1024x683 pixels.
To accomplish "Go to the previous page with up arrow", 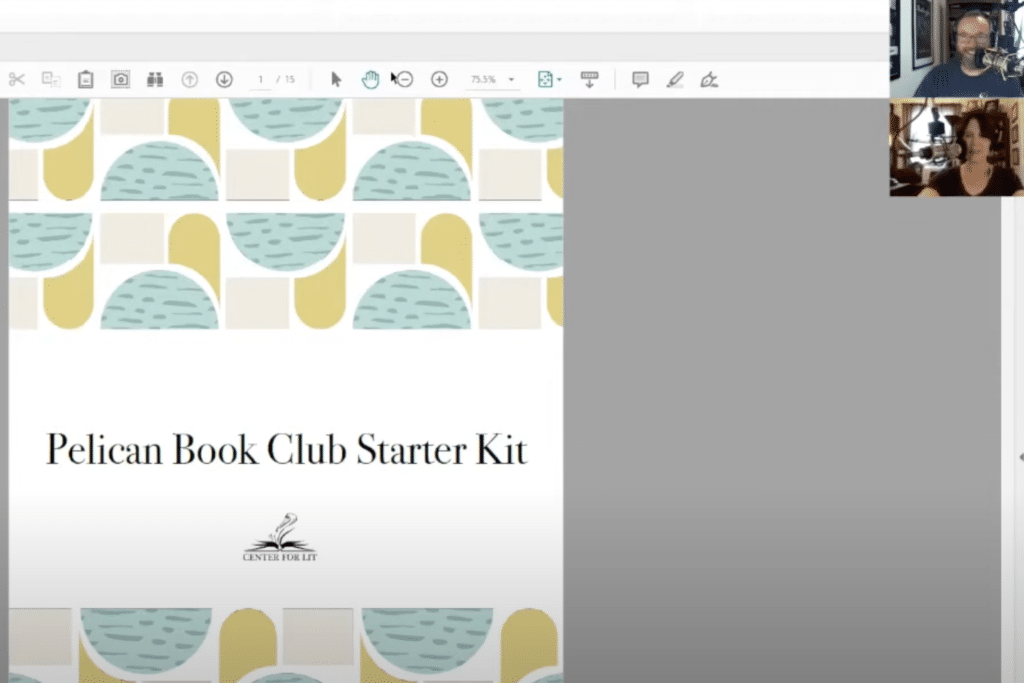I will tap(190, 79).
